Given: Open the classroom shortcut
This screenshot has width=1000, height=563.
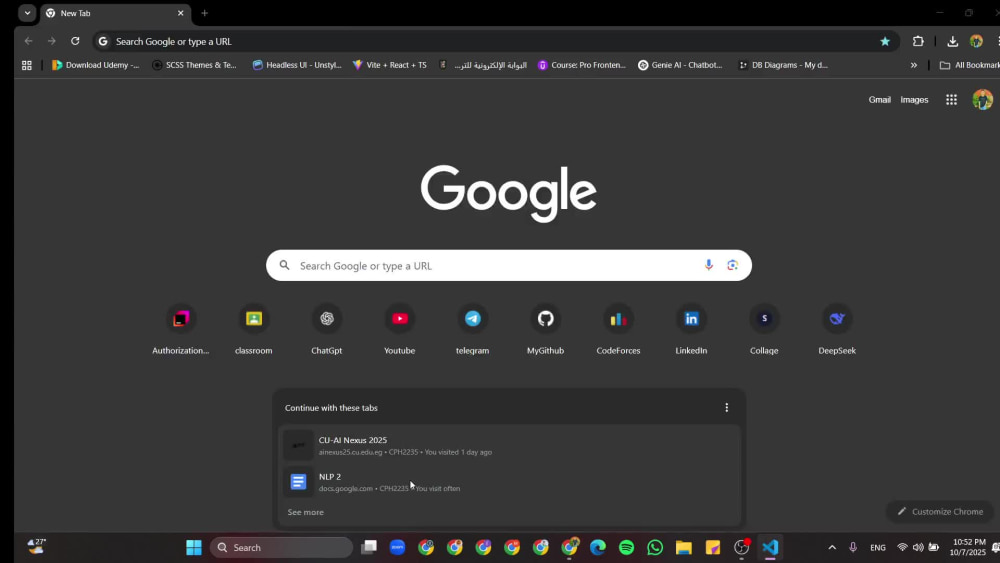Looking at the screenshot, I should (254, 330).
